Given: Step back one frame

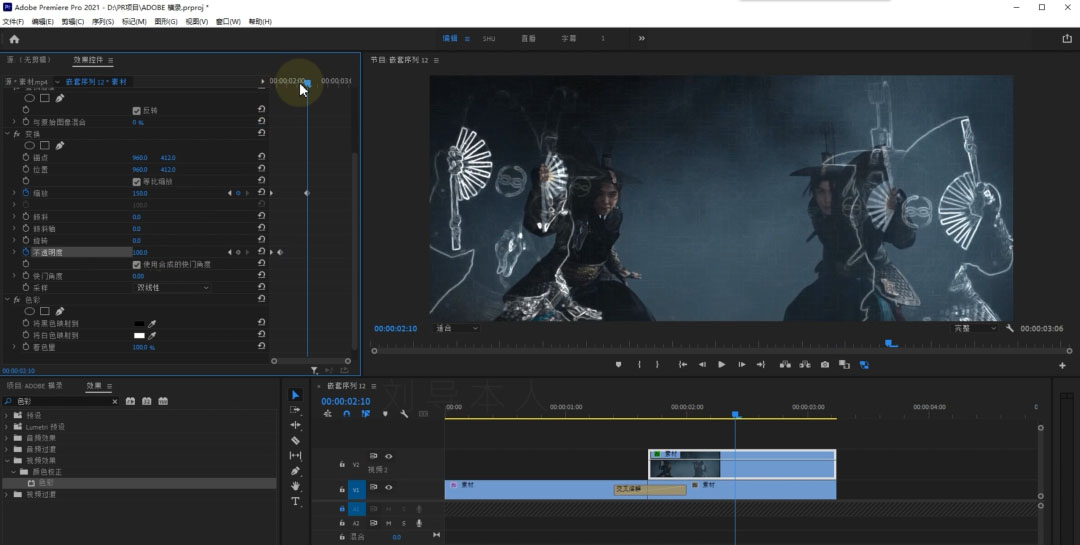Looking at the screenshot, I should click(702, 364).
